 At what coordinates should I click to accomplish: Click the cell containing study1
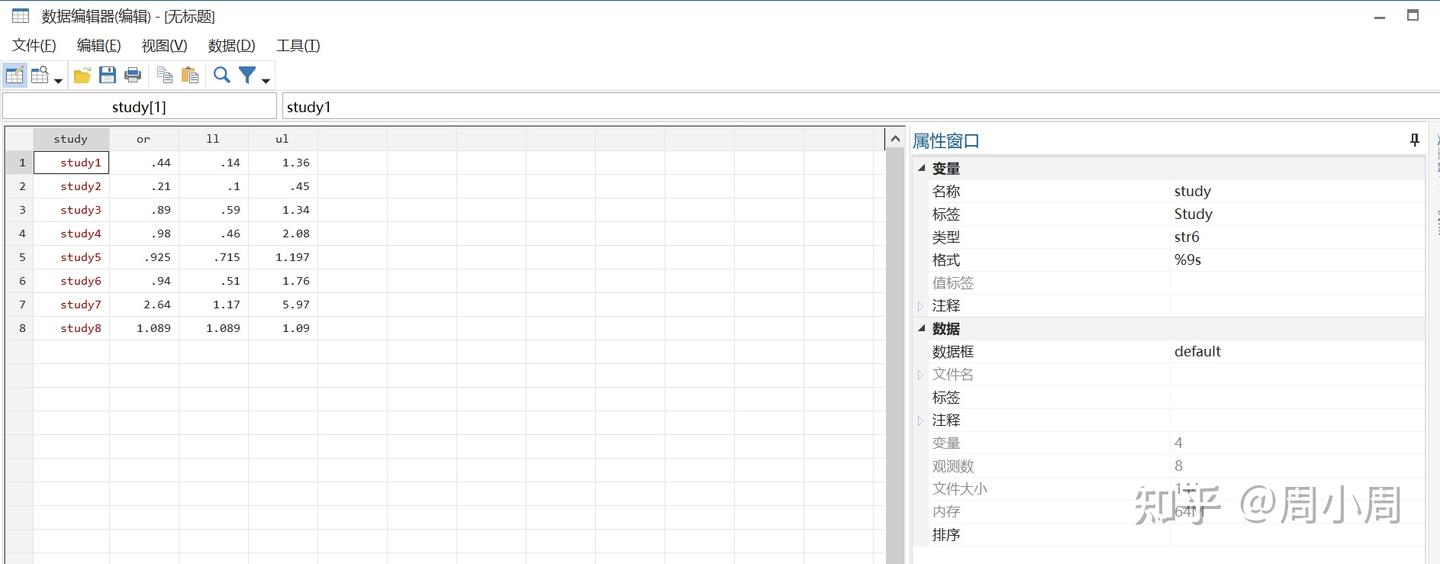pos(71,162)
